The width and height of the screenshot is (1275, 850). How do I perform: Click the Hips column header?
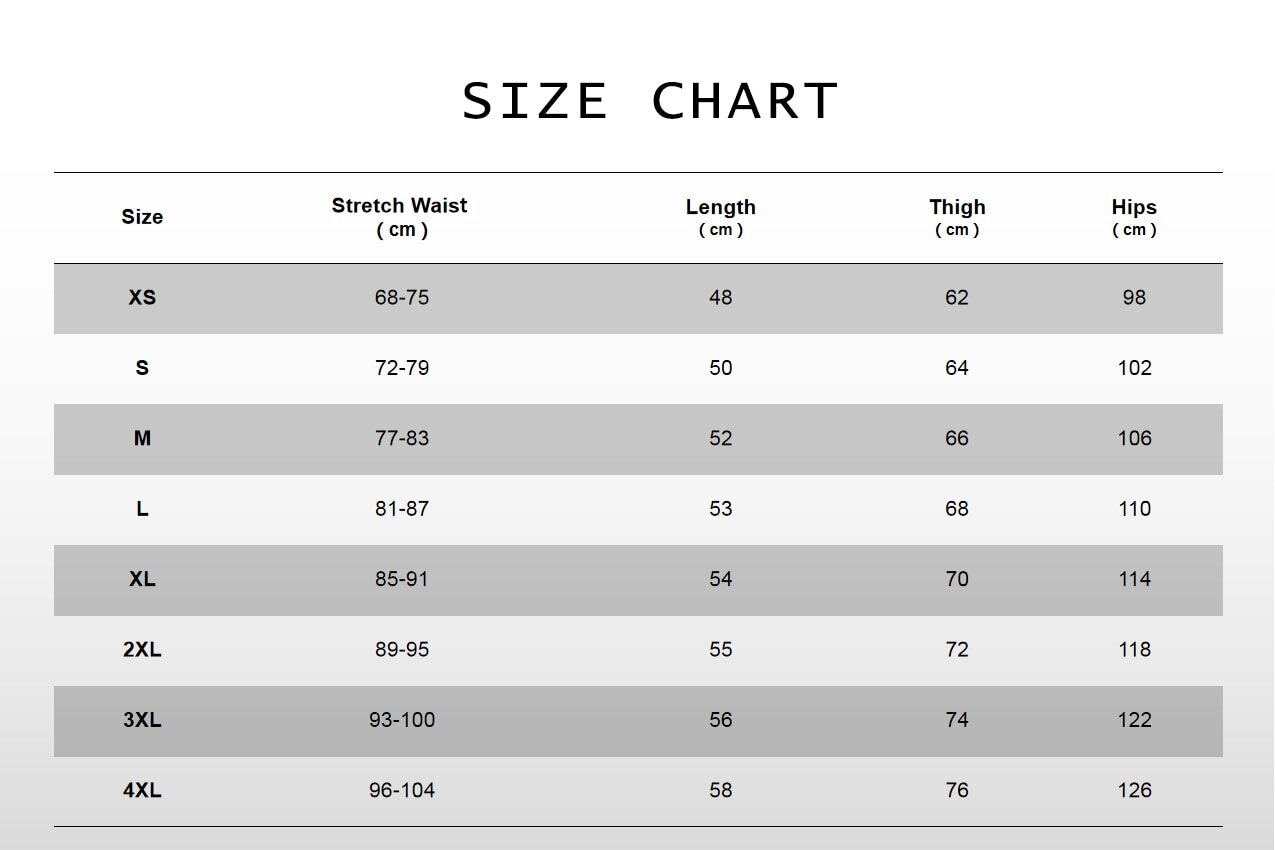1134,217
